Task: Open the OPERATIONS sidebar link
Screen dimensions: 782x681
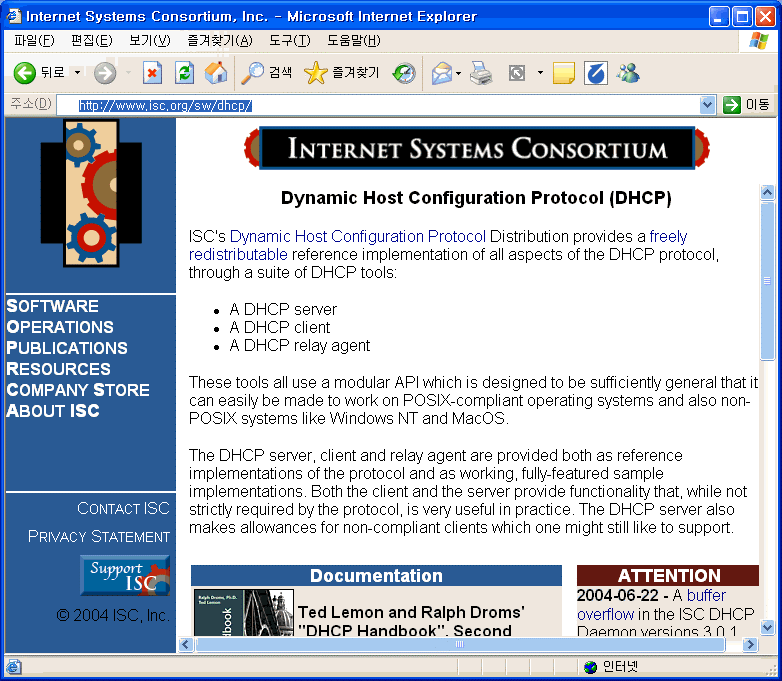Action: [60, 327]
